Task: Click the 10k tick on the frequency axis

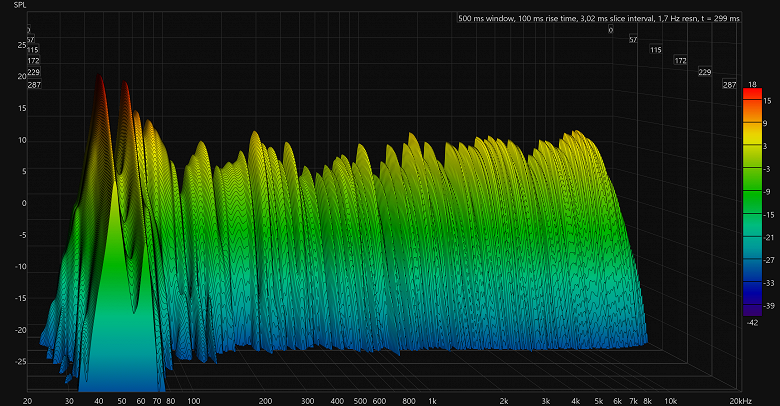Action: 671,401
